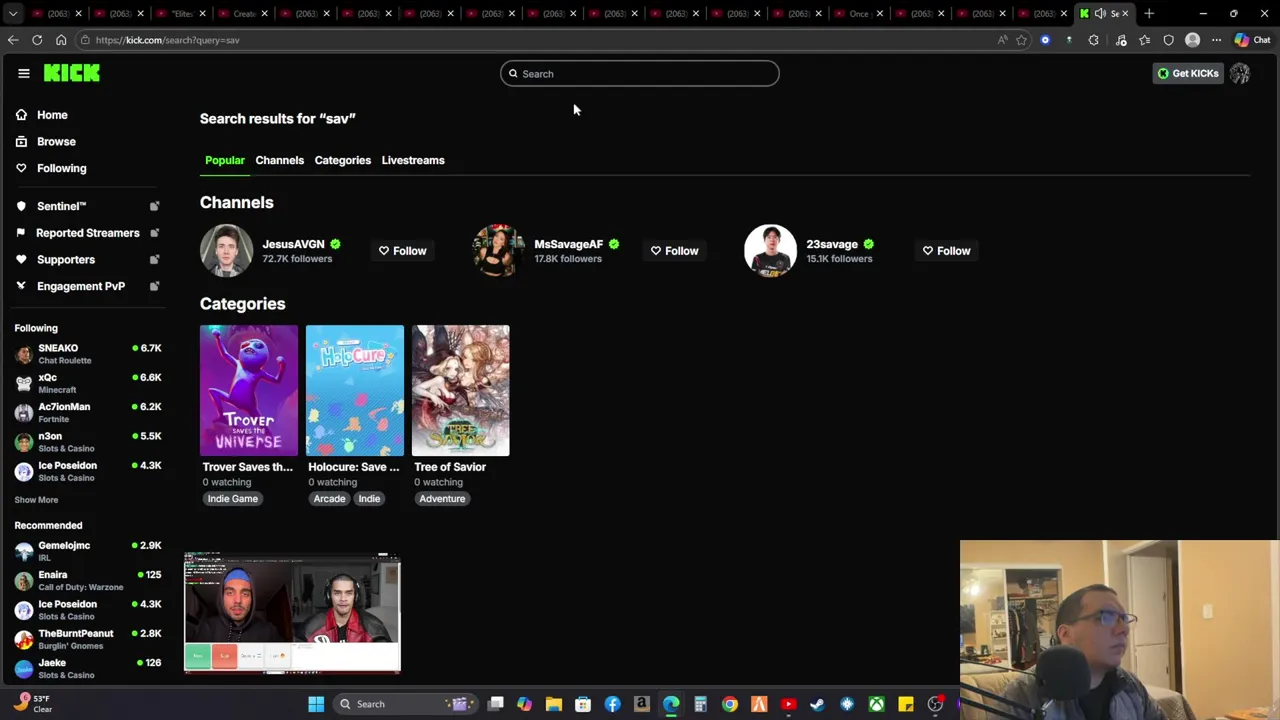Open the Browse section in sidebar
The width and height of the screenshot is (1280, 720).
click(x=56, y=142)
